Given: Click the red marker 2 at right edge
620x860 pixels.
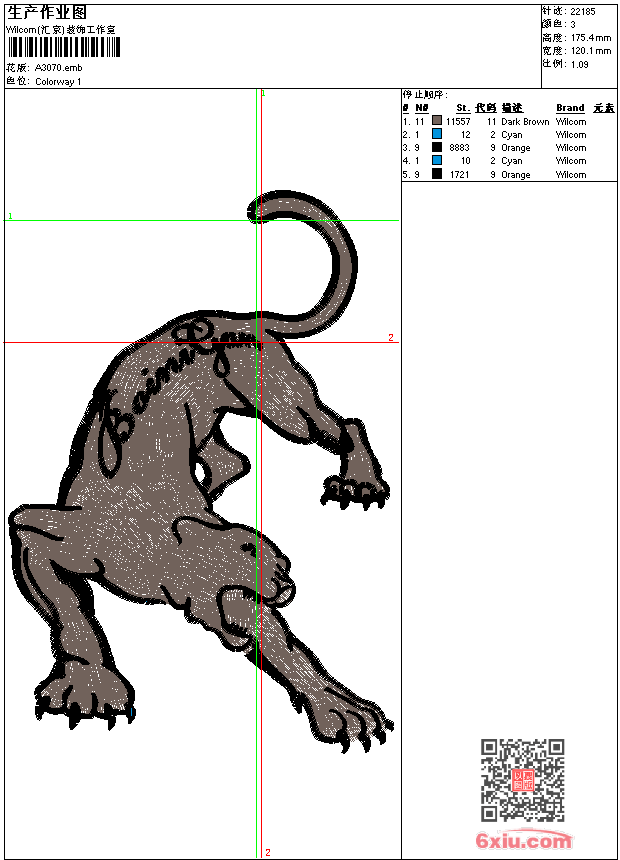Looking at the screenshot, I should 391,338.
